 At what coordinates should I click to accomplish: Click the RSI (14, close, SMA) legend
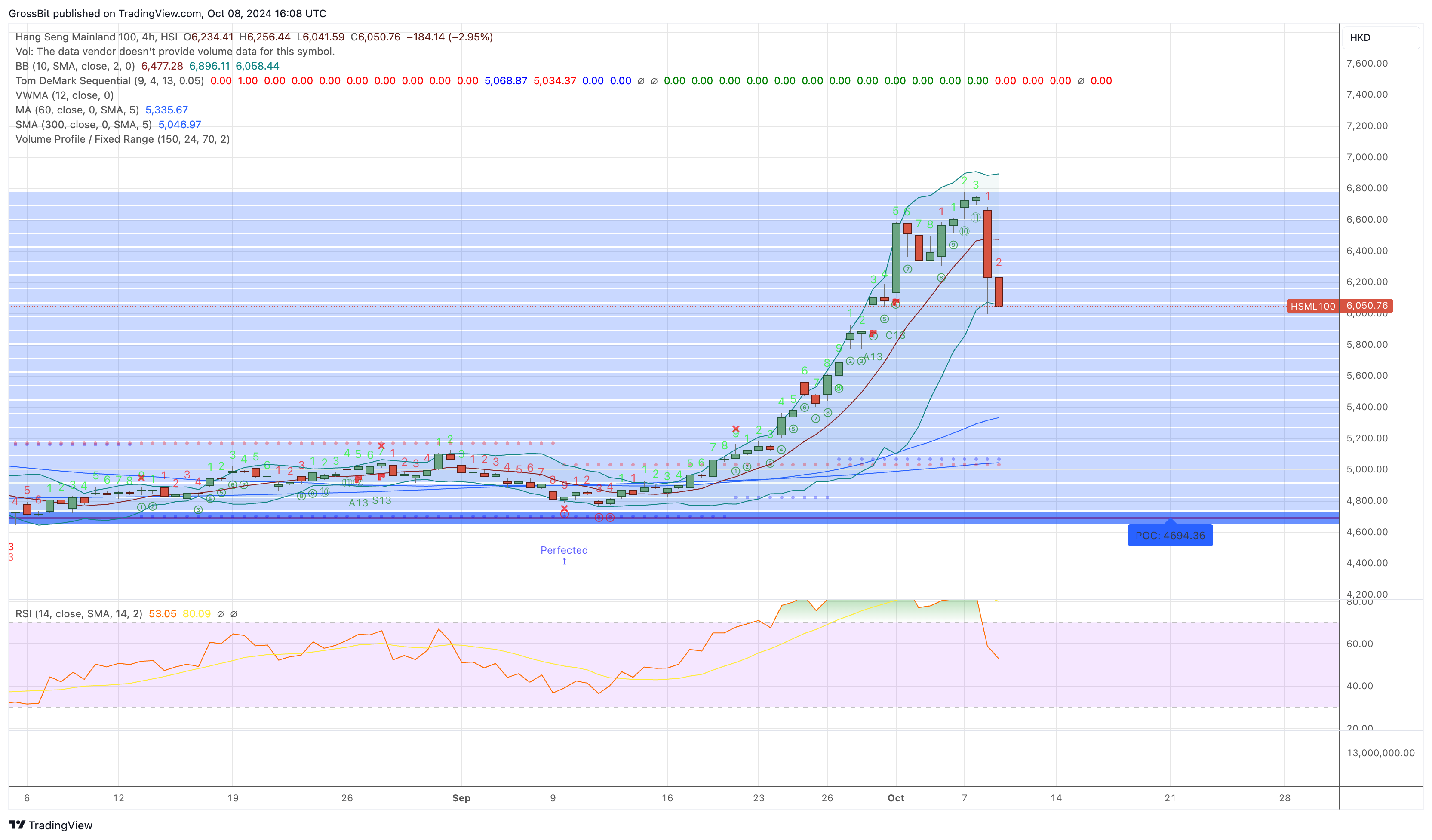79,613
